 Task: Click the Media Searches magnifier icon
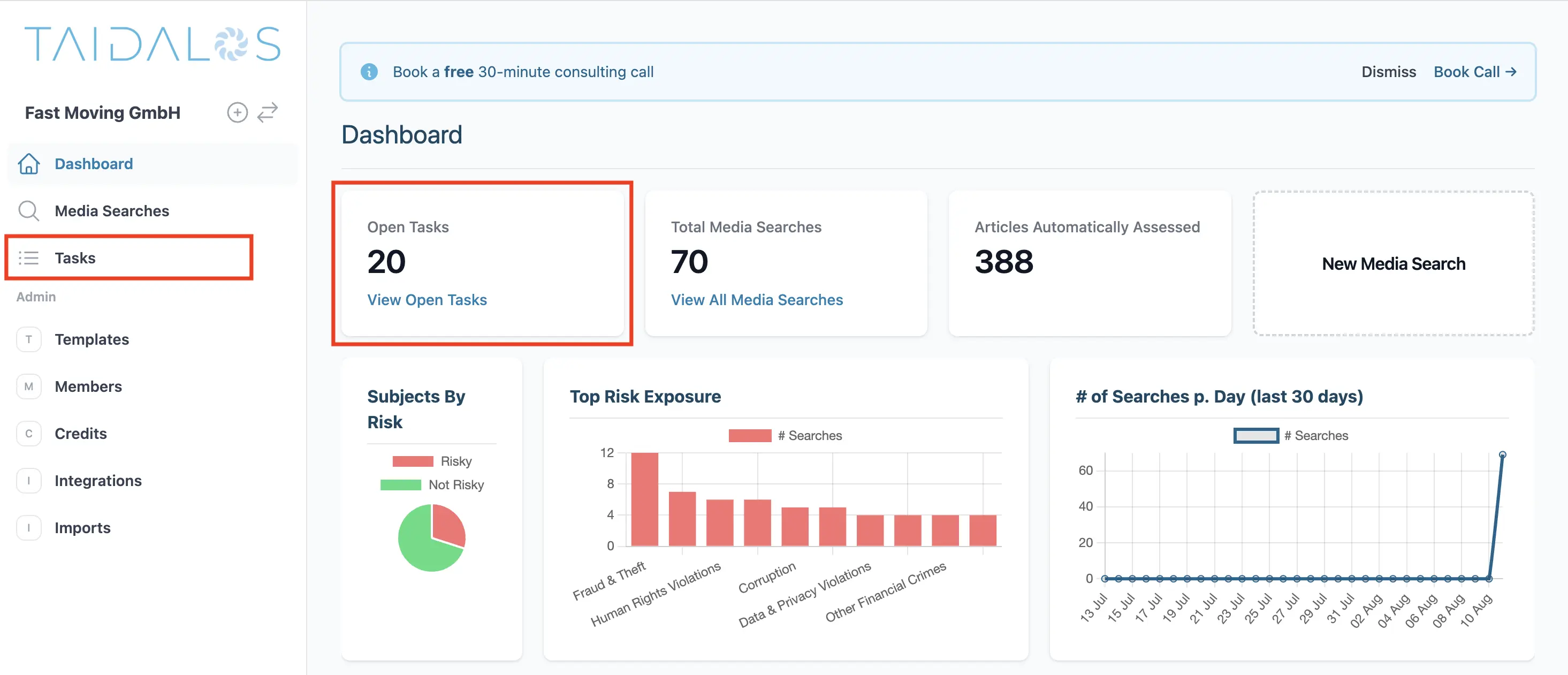[28, 210]
